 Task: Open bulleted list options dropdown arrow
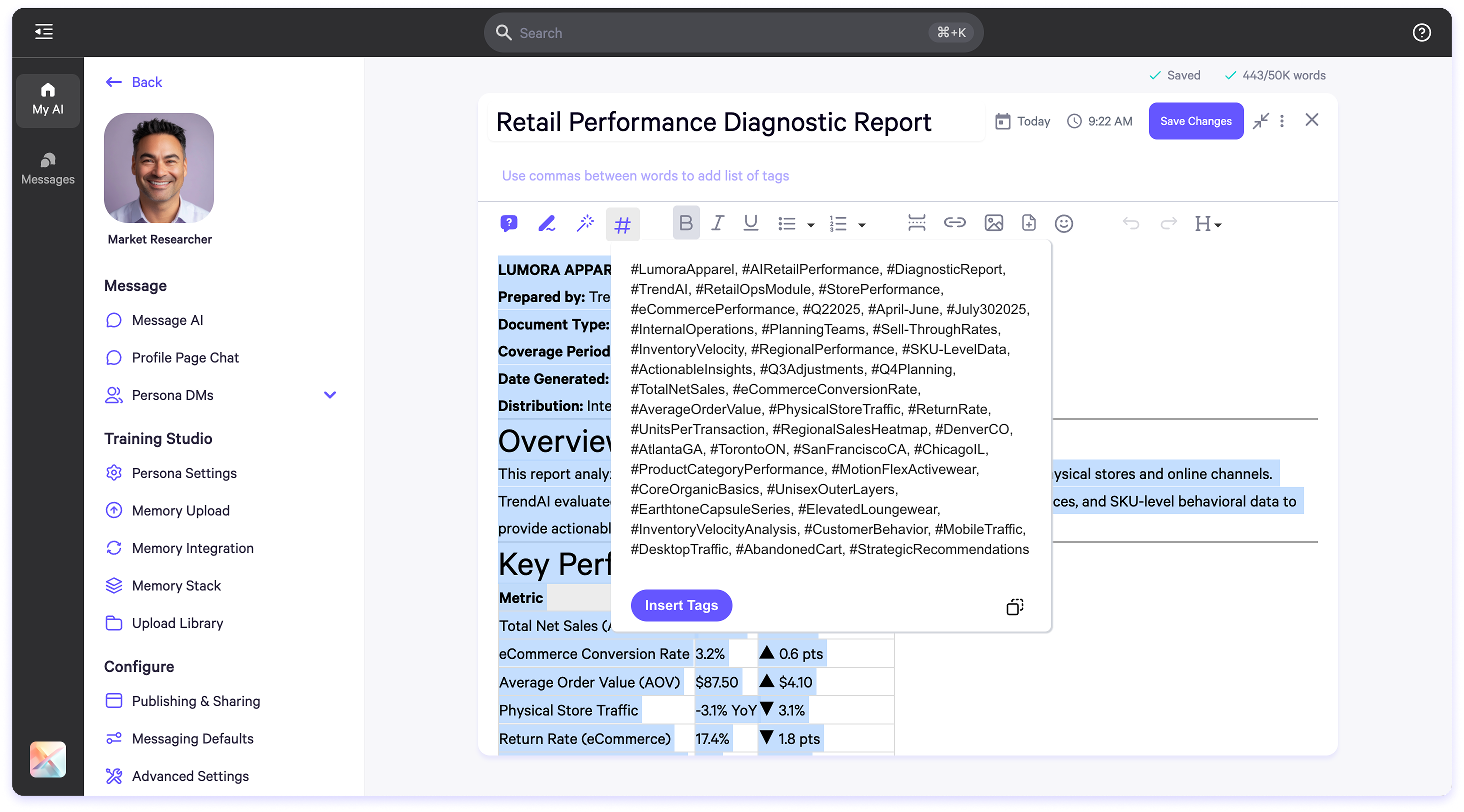coord(811,225)
